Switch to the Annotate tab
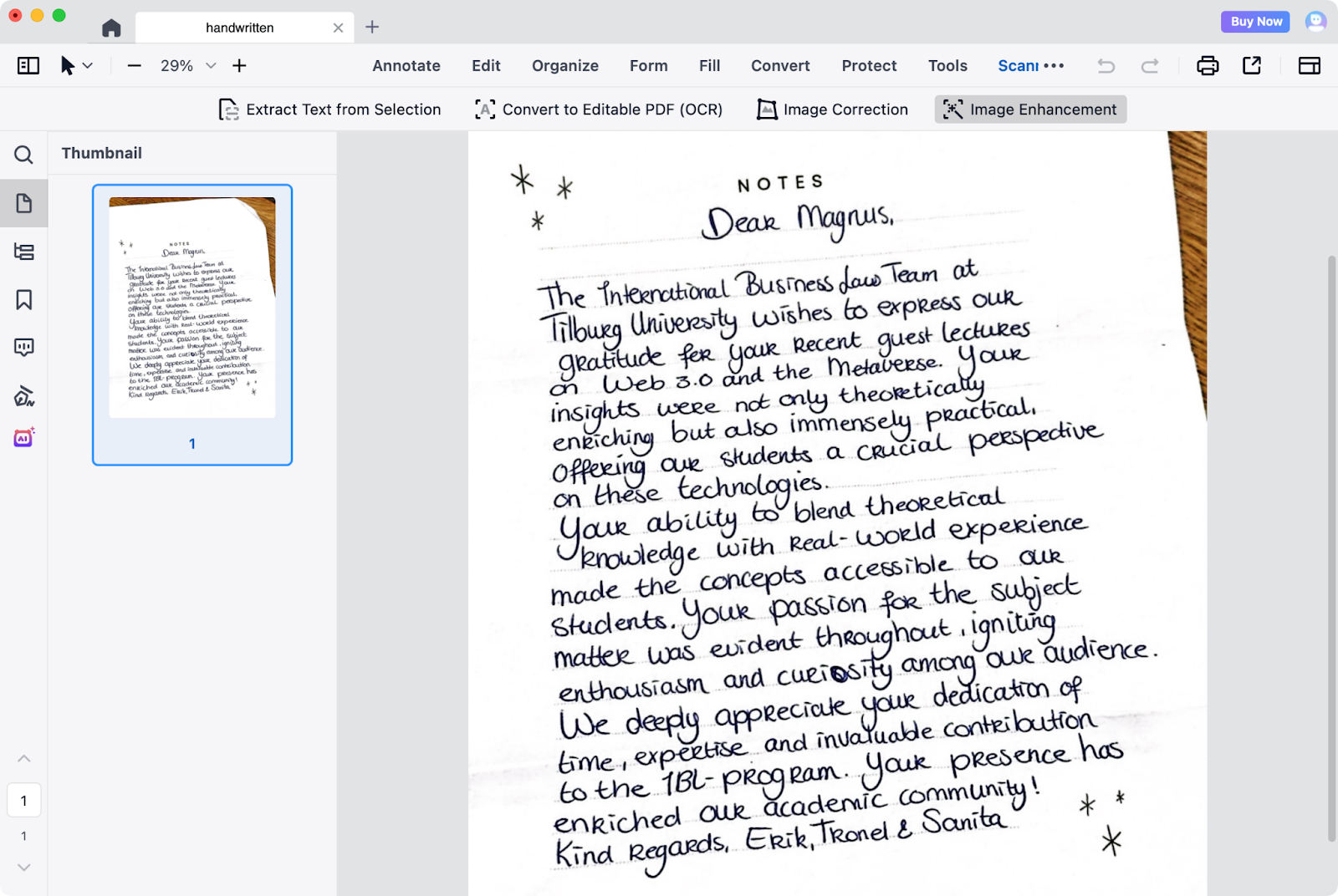The image size is (1338, 896). 406,66
